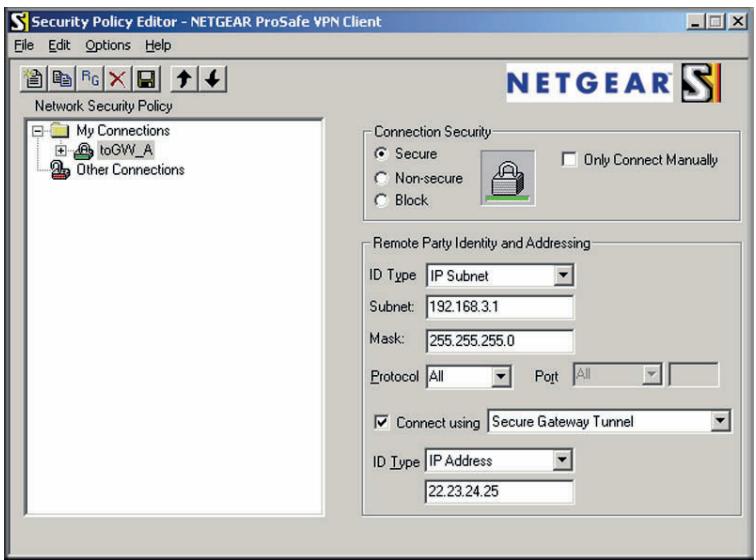Viewport: 756px width, 560px height.
Task: Click the red X delete icon
Action: (117, 79)
